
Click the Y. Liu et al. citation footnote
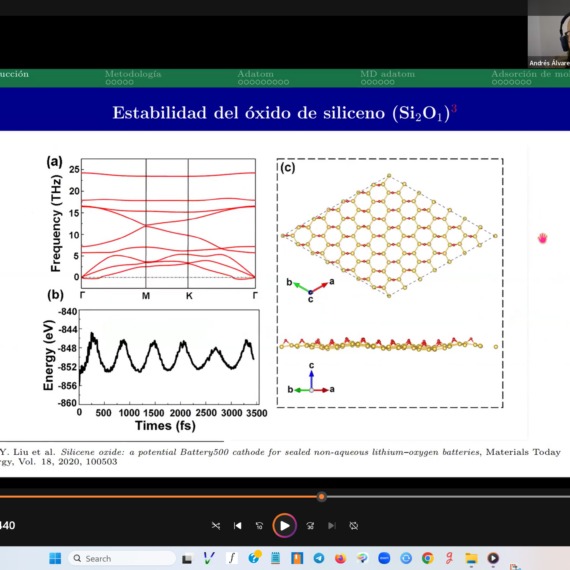(280, 457)
